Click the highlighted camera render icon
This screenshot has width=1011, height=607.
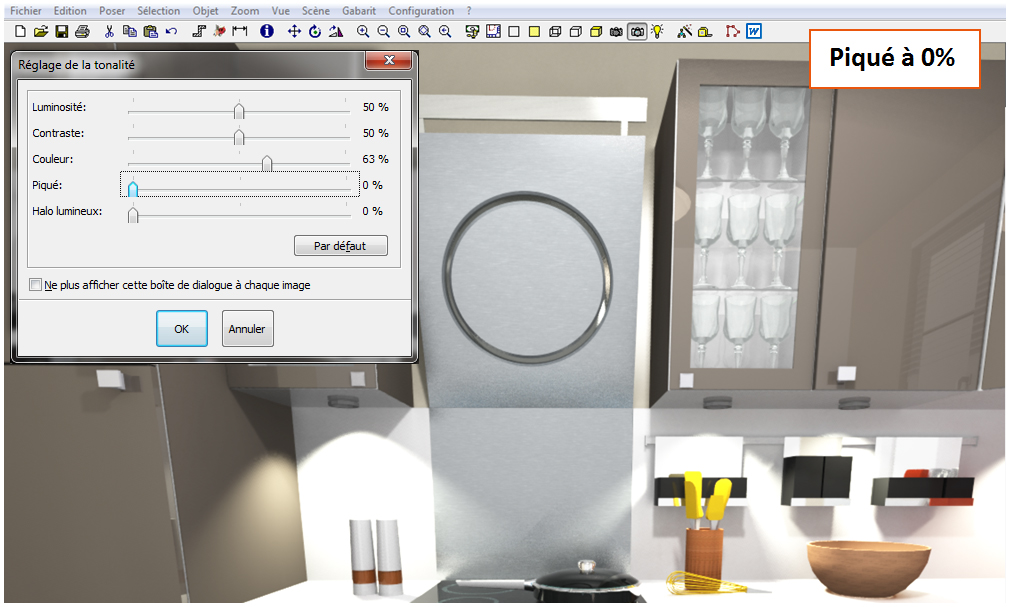(636, 32)
